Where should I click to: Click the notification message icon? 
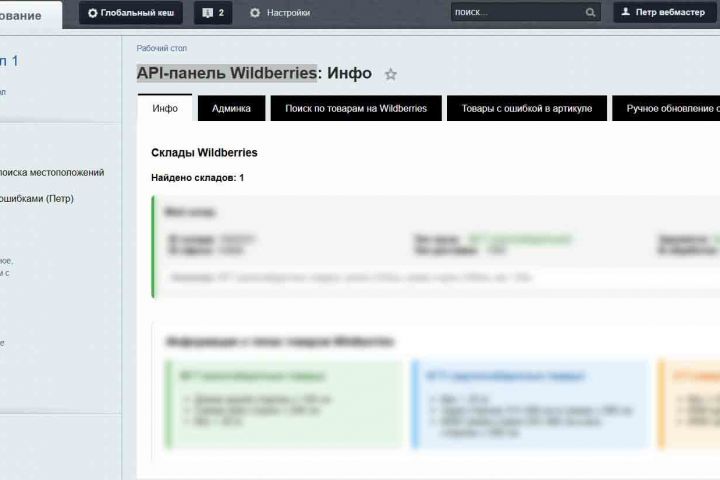[208, 13]
